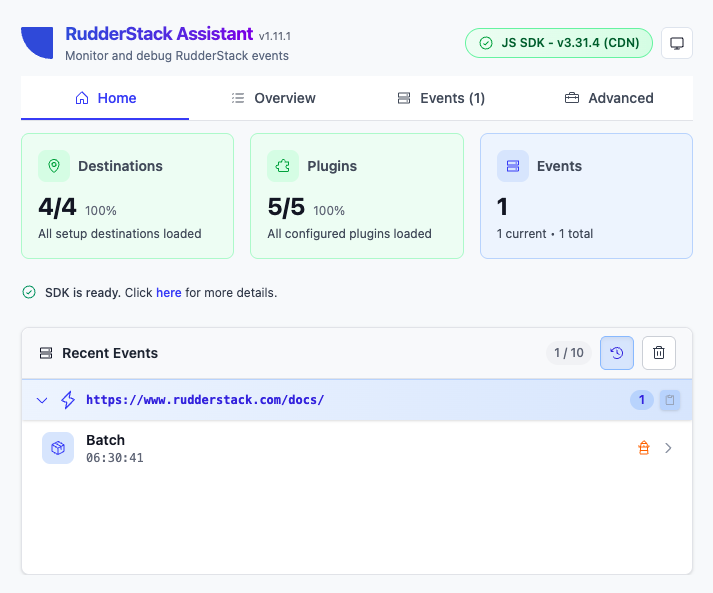Viewport: 713px width, 593px height.
Task: Click the JS SDK v3.31.4 status badge
Action: point(559,43)
